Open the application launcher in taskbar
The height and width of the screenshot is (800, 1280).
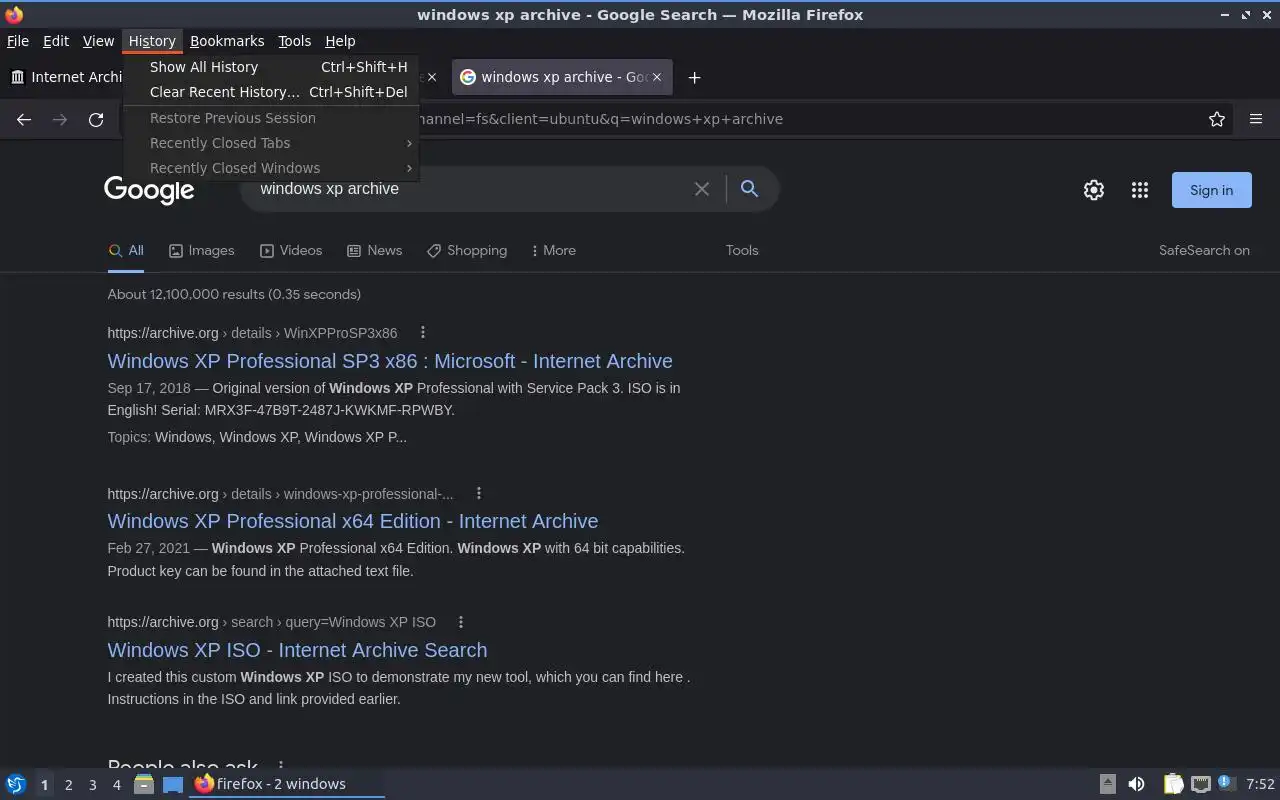(15, 784)
